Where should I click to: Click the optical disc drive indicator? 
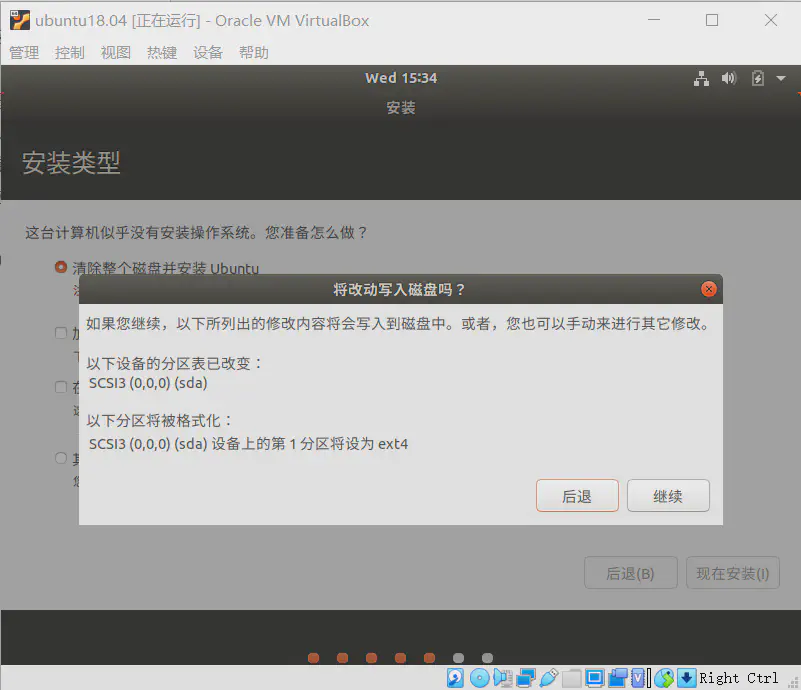479,678
